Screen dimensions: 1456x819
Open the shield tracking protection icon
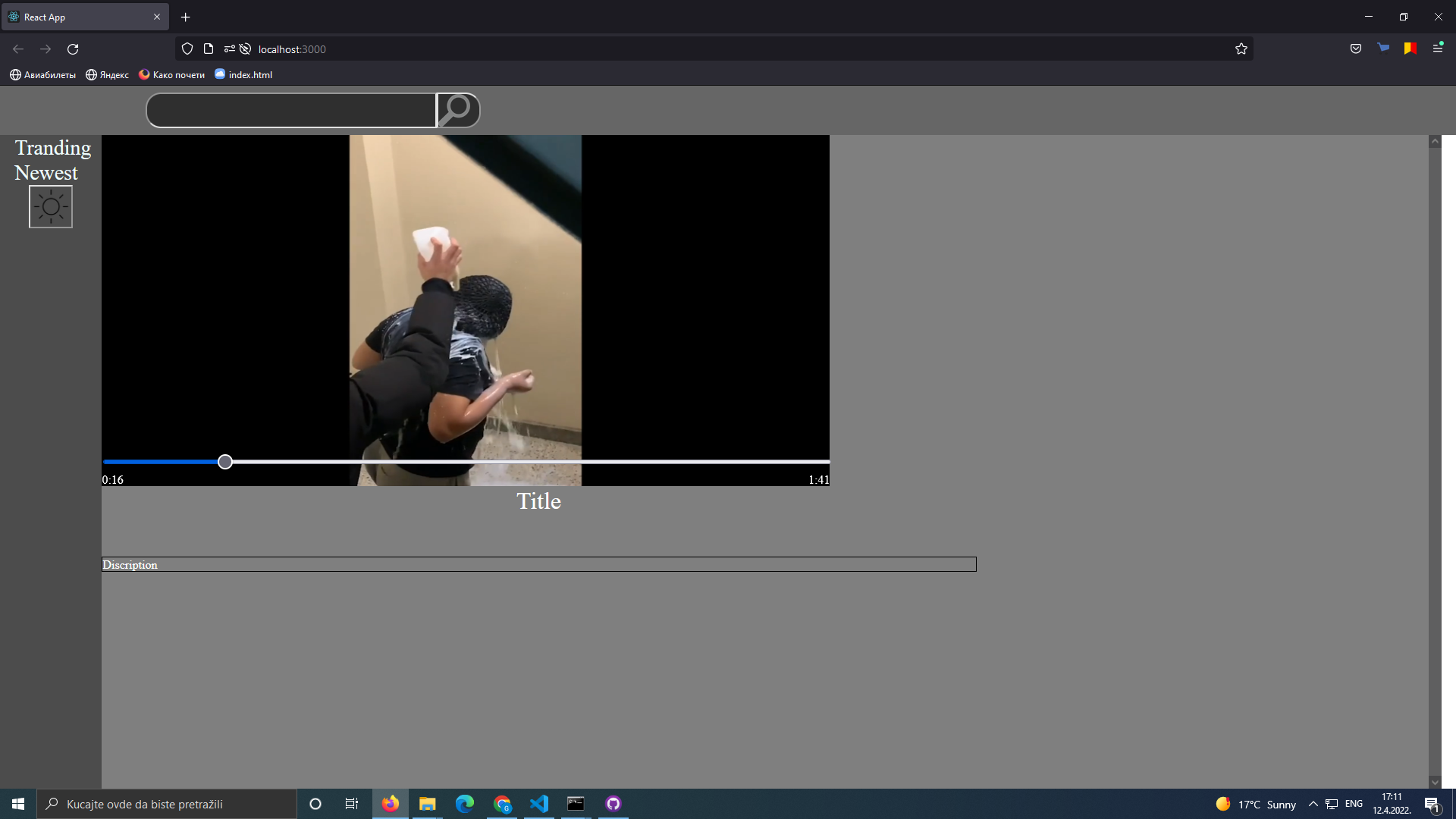pos(187,49)
